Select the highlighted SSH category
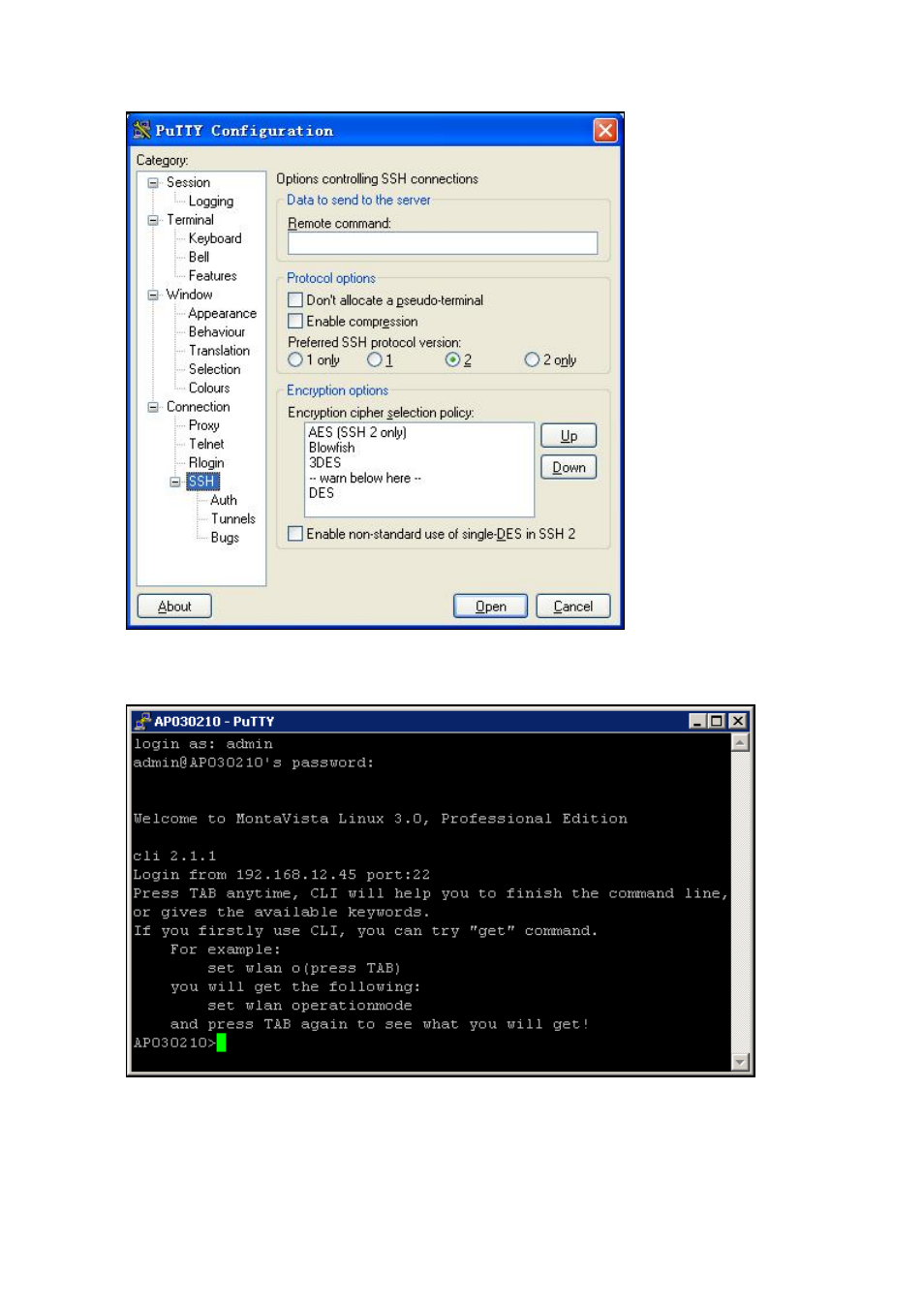The width and height of the screenshot is (924, 1308). [202, 482]
